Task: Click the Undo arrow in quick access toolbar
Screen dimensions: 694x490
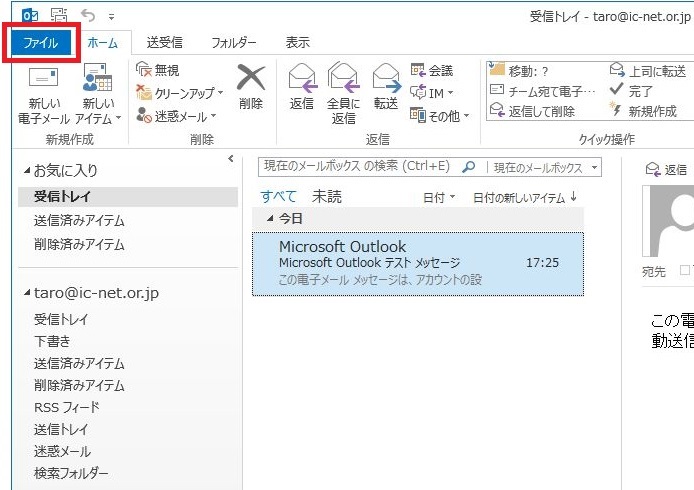Action: click(87, 16)
